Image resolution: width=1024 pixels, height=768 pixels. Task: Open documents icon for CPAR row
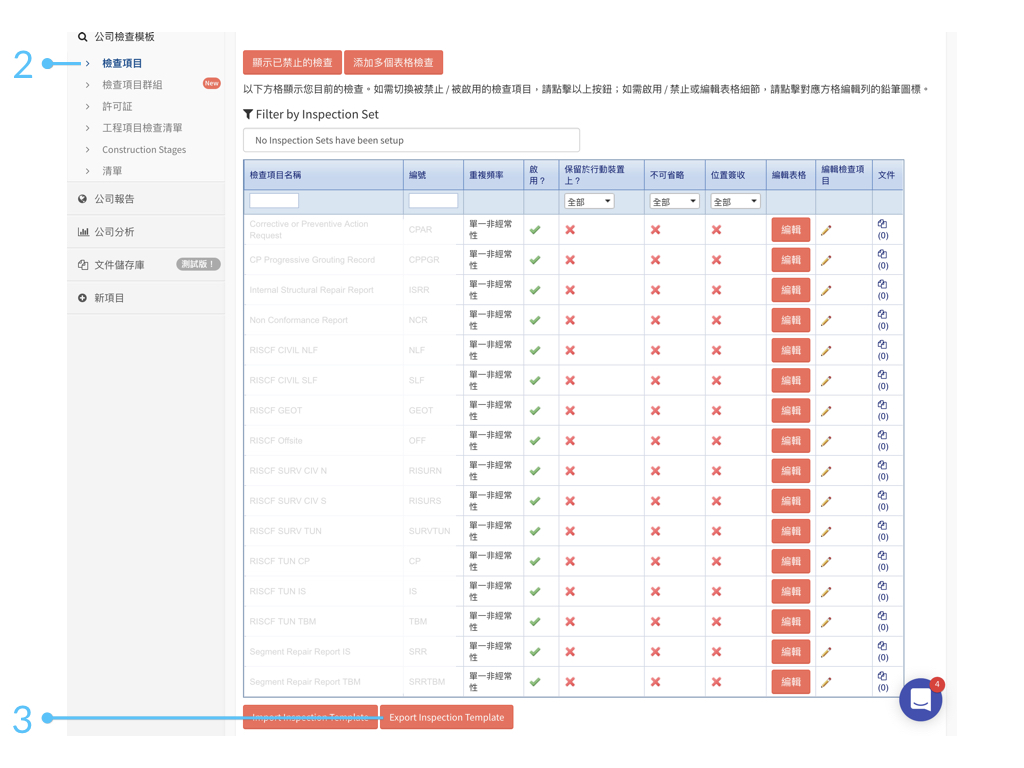click(882, 224)
